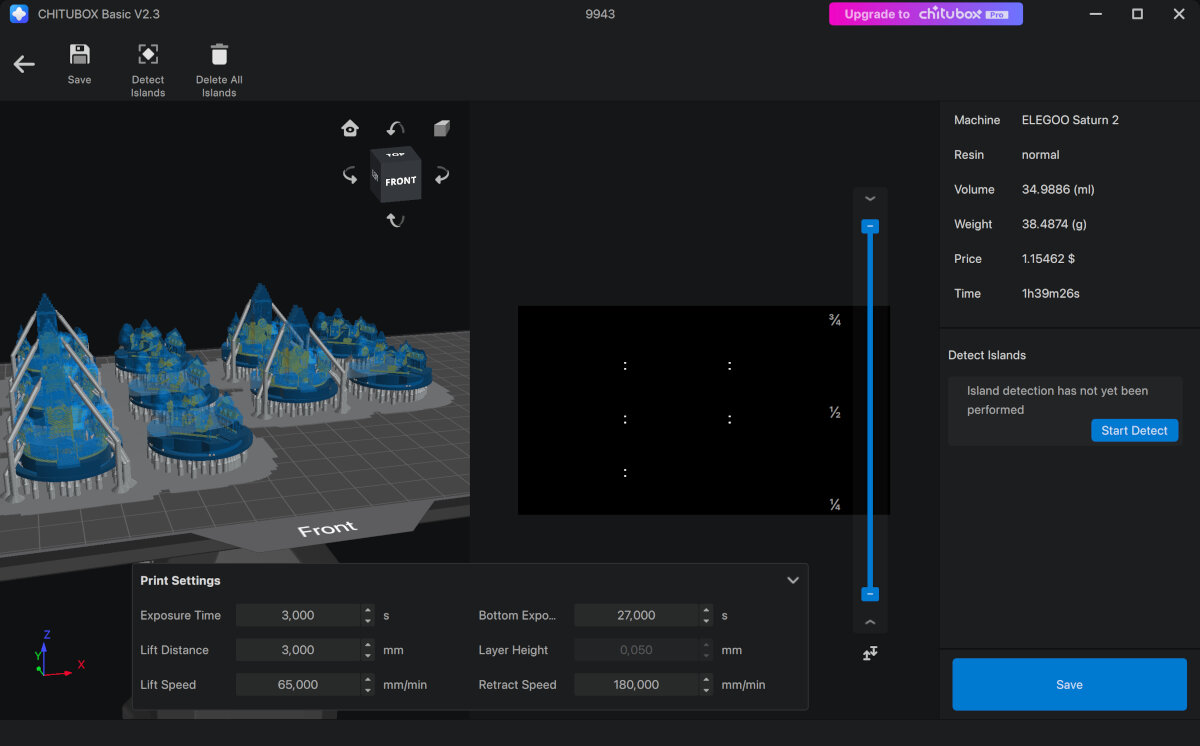Click the Lift Distance input field

tap(297, 650)
